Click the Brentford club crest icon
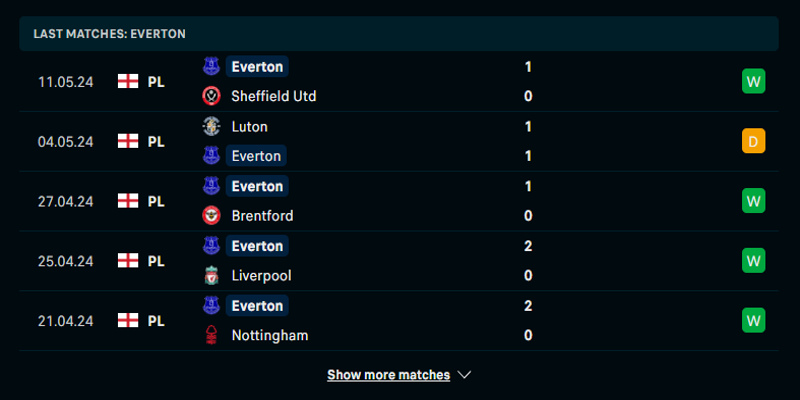This screenshot has height=400, width=800. click(x=211, y=215)
